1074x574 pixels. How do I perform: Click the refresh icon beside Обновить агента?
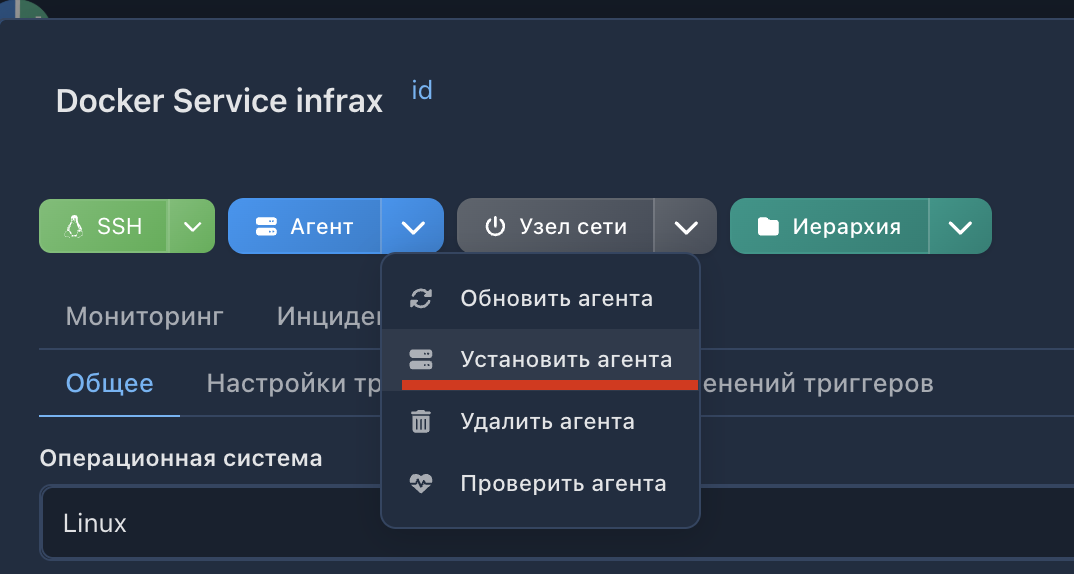click(x=421, y=298)
